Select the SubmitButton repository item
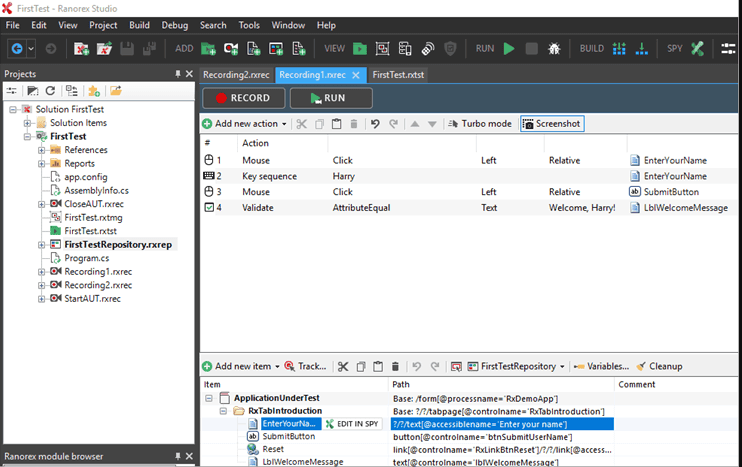This screenshot has height=467, width=742. [289, 436]
